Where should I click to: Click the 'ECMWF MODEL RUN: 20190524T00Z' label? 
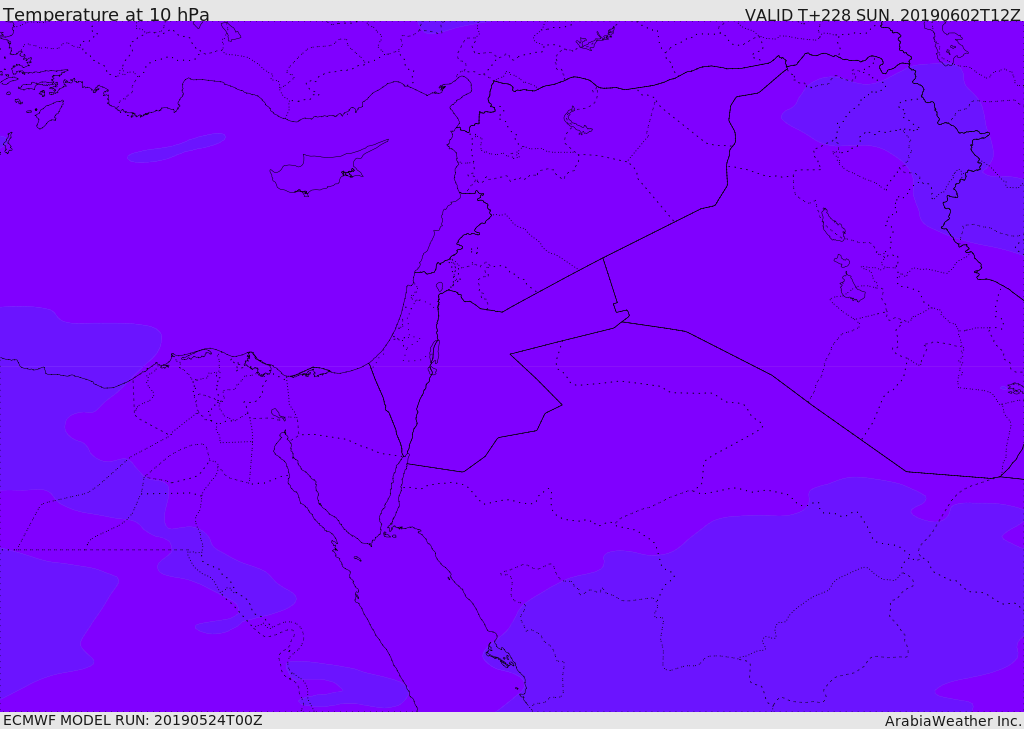[x=133, y=720]
